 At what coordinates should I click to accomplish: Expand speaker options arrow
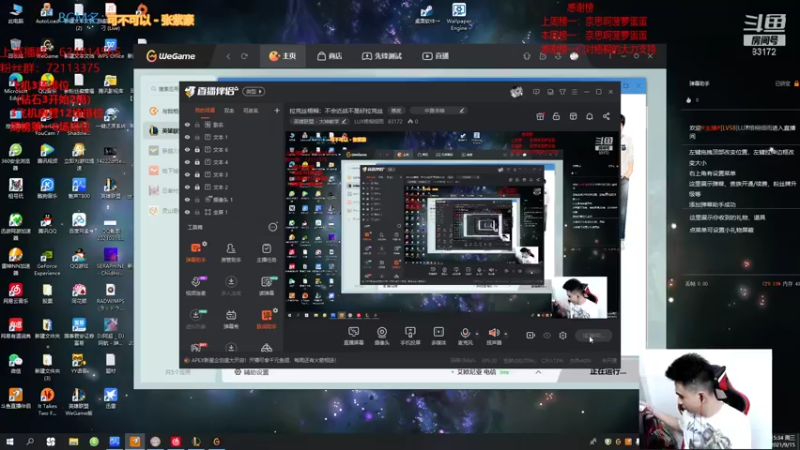click(506, 334)
